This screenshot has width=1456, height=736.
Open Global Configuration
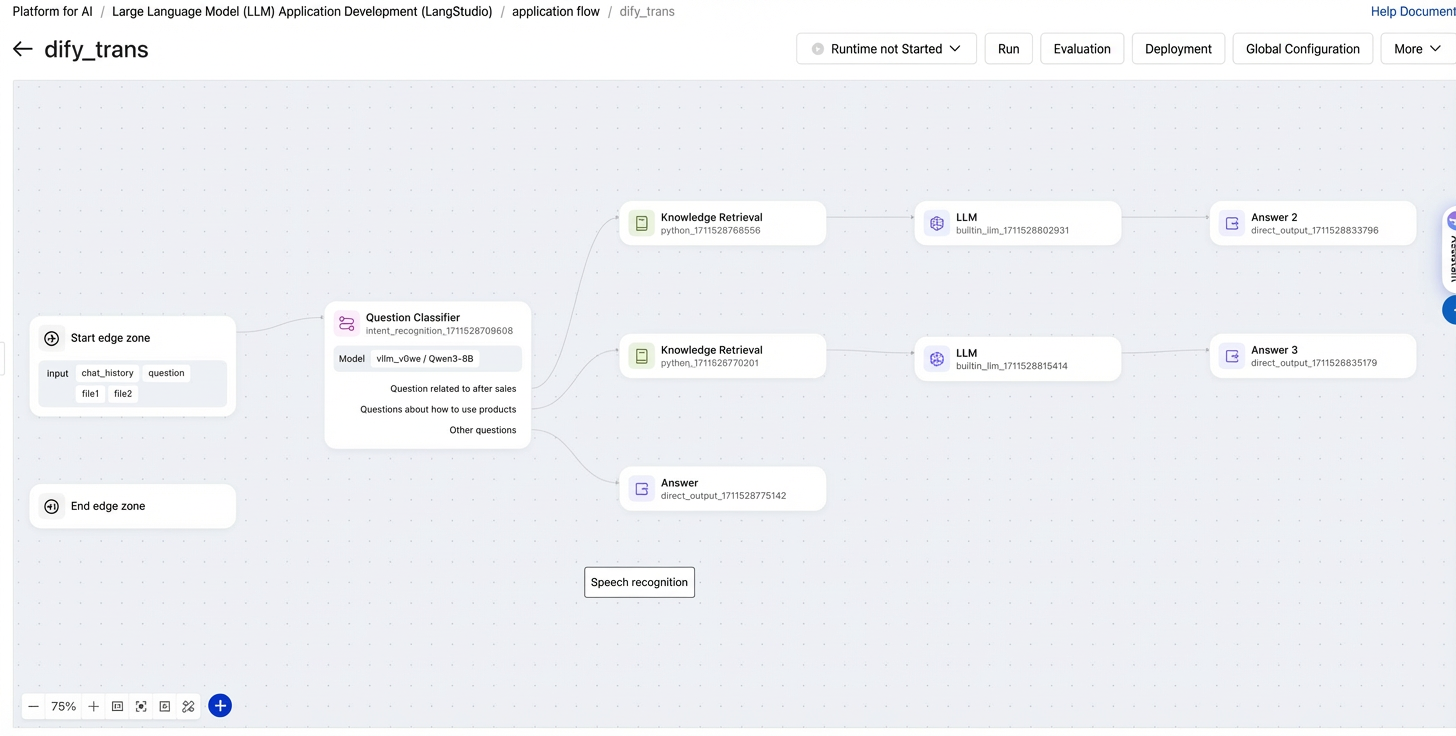(1303, 49)
